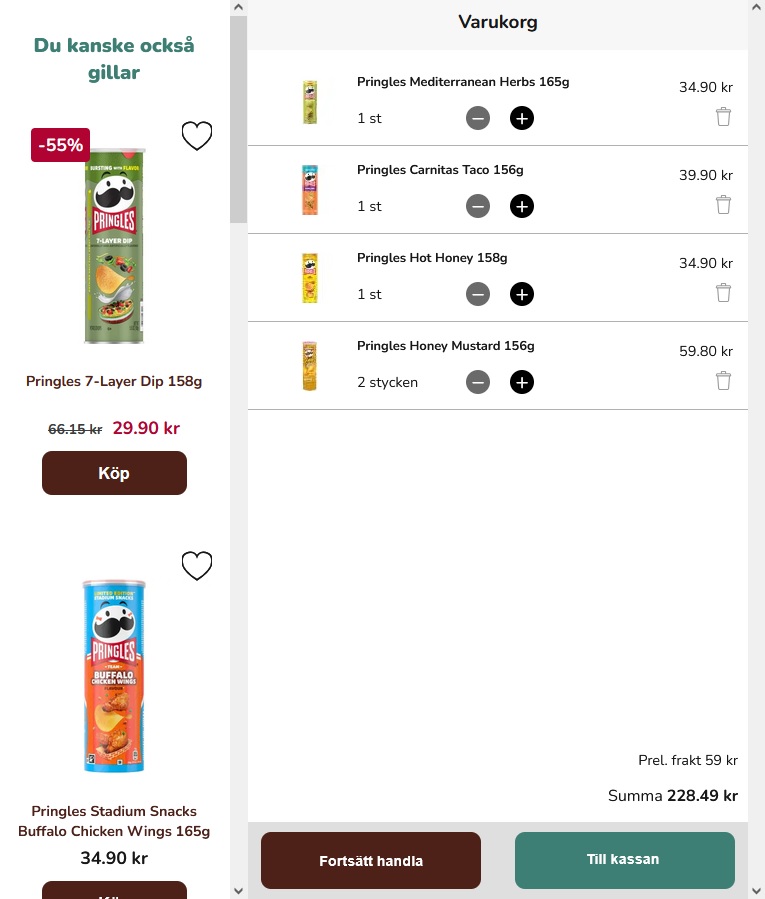The image size is (765, 899).
Task: Click Pringles Carnitas Taco cart thumbnail
Action: (x=310, y=190)
